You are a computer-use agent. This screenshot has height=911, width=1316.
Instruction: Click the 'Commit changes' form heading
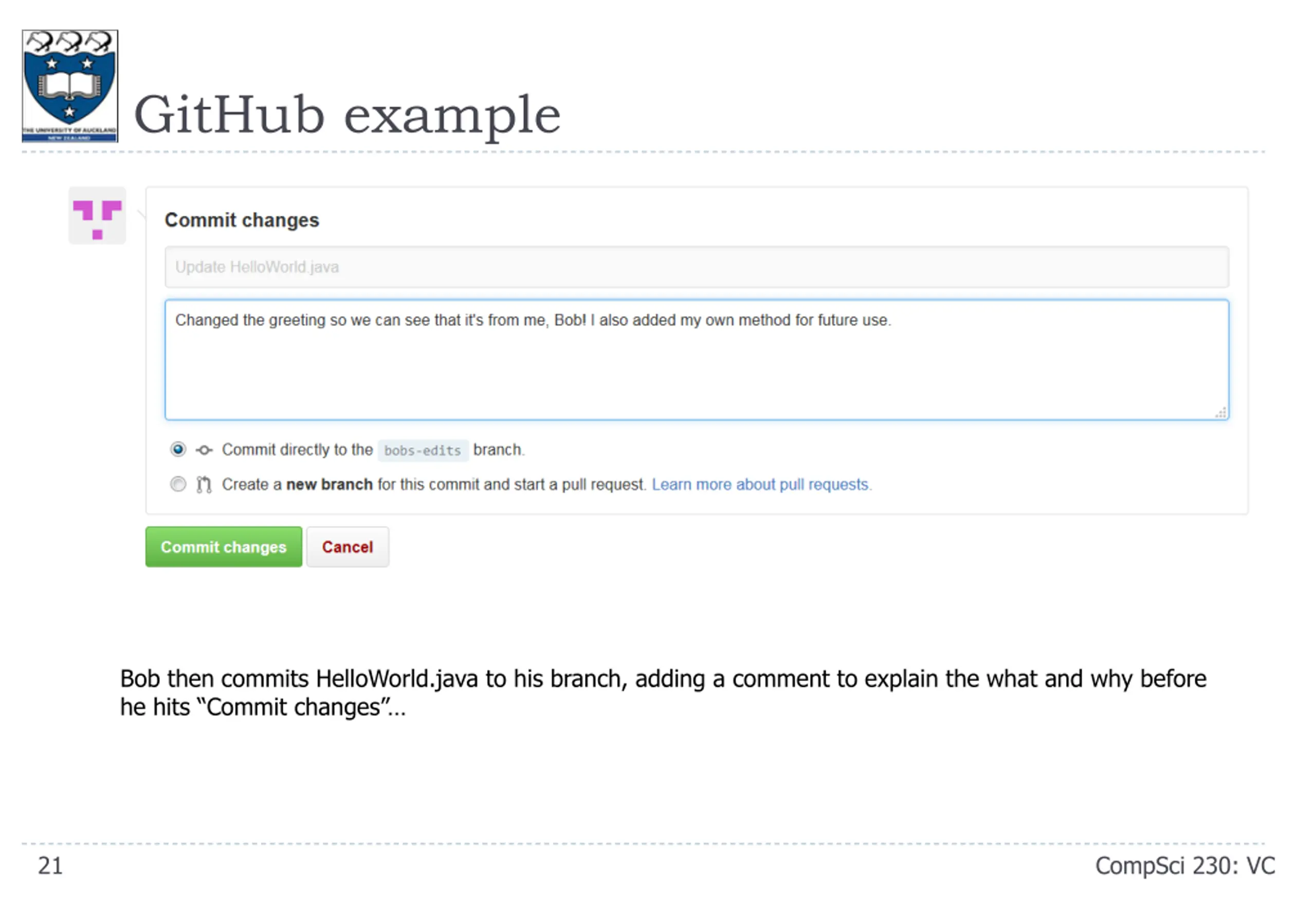point(242,221)
